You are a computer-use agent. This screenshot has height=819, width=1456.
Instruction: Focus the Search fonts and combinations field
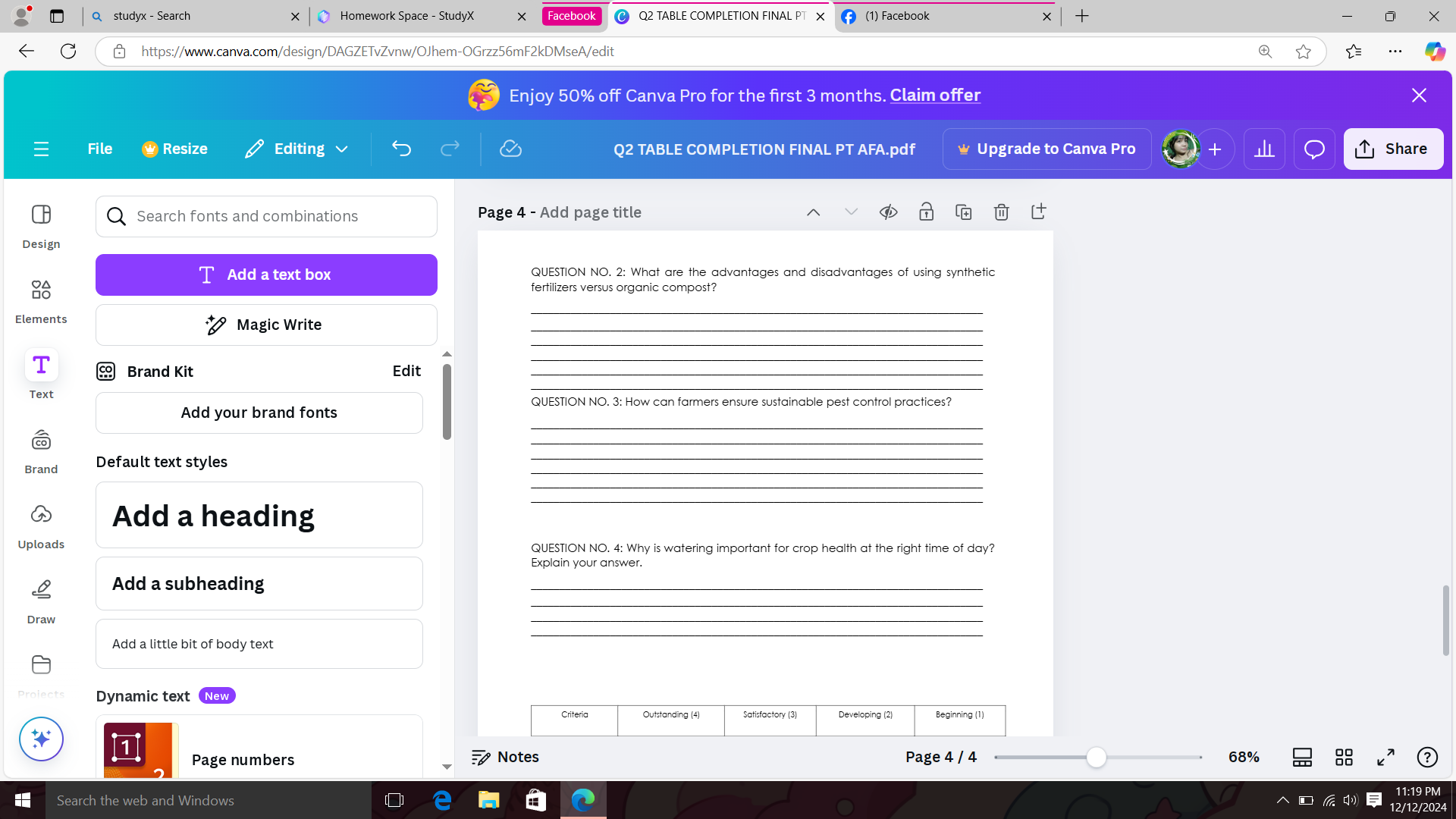pos(266,216)
